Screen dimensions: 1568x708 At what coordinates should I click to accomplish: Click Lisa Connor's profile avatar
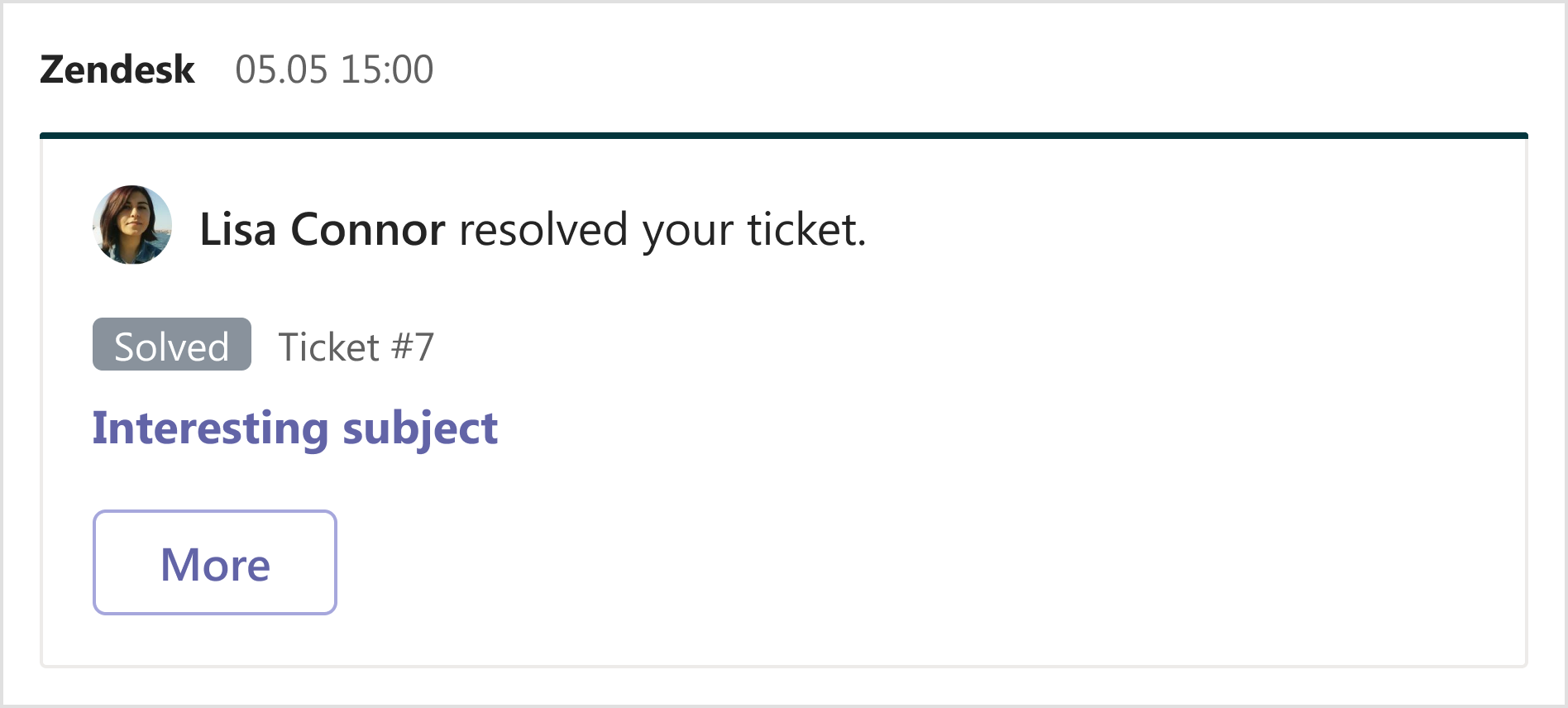132,225
